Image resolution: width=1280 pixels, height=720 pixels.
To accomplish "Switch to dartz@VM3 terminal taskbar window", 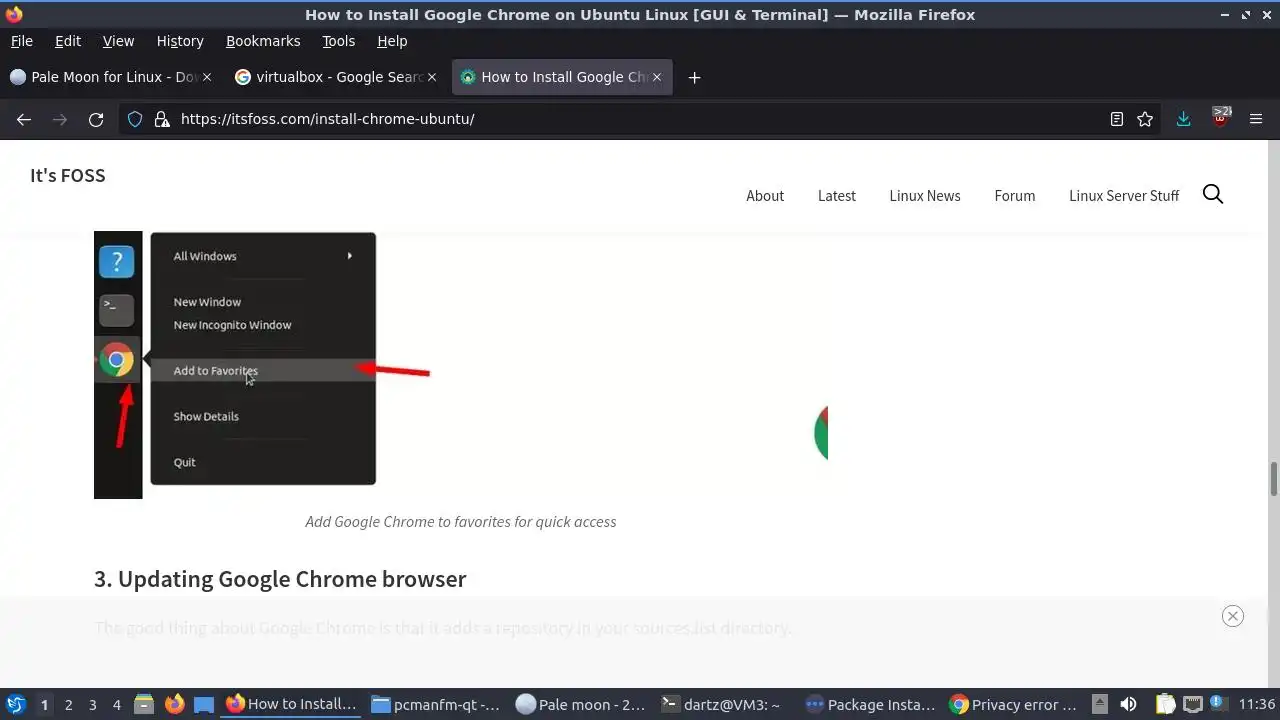I will click(x=726, y=705).
